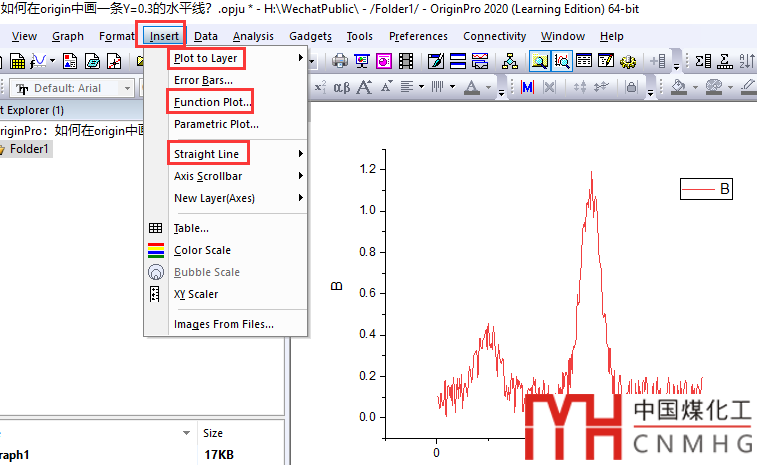Click the Lock padlock toolbar icon
Image resolution: width=757 pixels, height=465 pixels.
(x=631, y=87)
